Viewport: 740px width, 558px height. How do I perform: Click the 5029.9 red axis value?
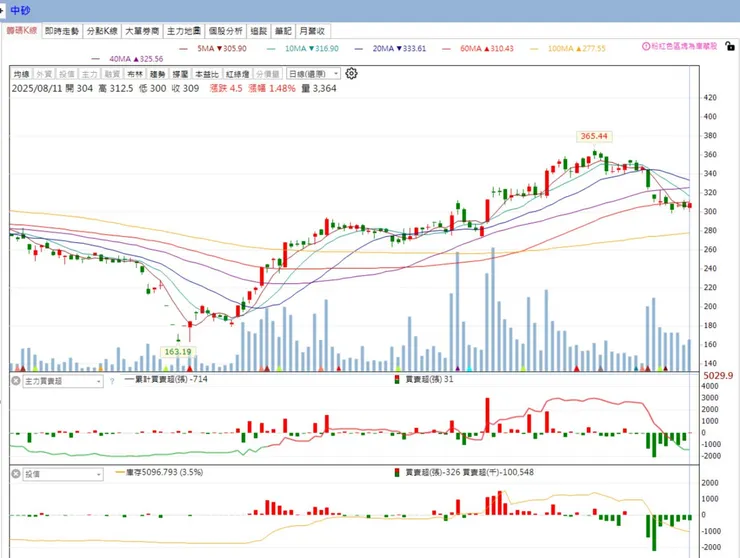coord(718,376)
